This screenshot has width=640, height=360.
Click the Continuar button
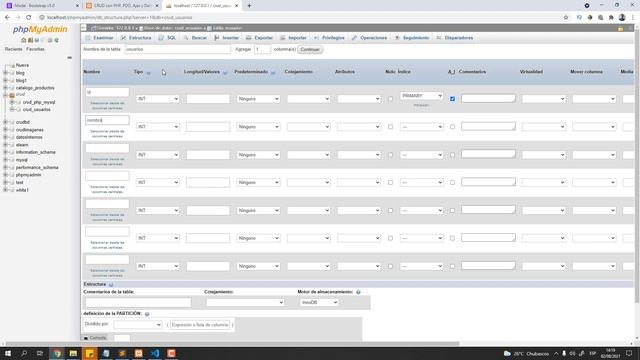pyautogui.click(x=310, y=49)
